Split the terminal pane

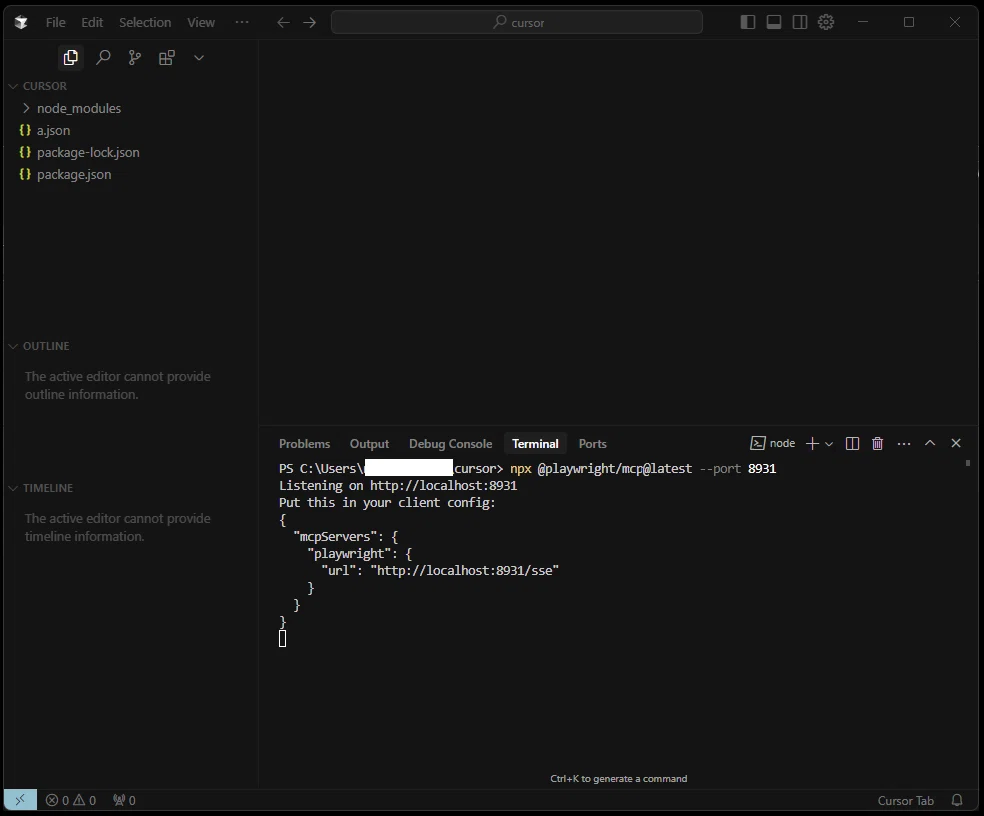(x=852, y=443)
